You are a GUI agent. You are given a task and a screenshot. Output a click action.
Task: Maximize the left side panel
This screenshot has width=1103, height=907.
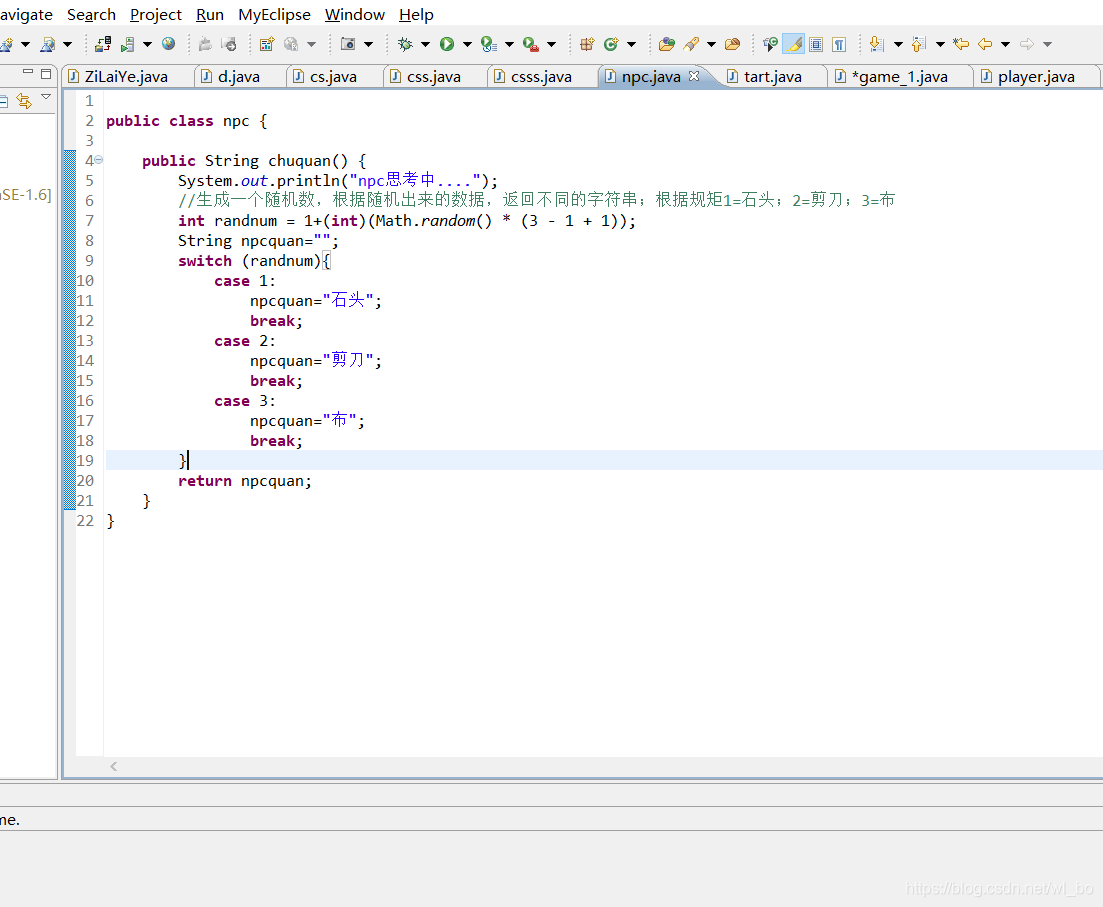click(x=46, y=73)
